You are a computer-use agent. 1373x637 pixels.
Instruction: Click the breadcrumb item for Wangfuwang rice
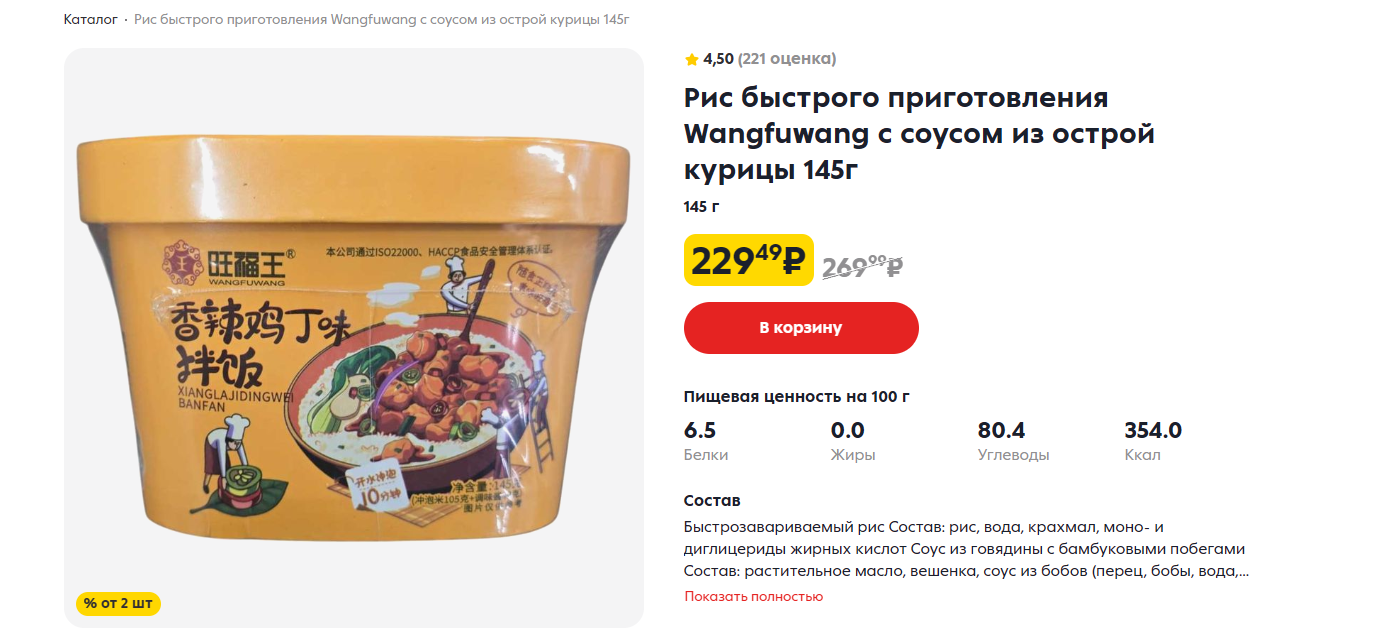pos(382,20)
